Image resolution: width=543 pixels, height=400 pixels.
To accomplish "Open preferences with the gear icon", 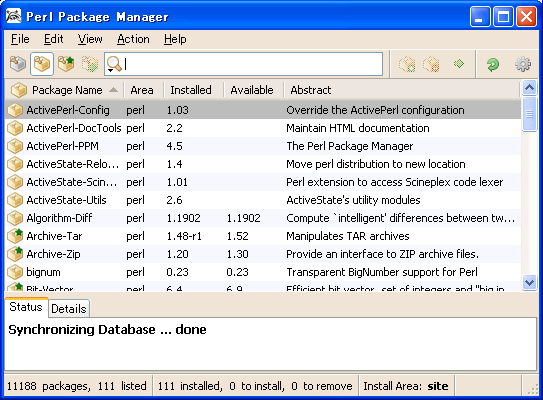I will tap(523, 64).
